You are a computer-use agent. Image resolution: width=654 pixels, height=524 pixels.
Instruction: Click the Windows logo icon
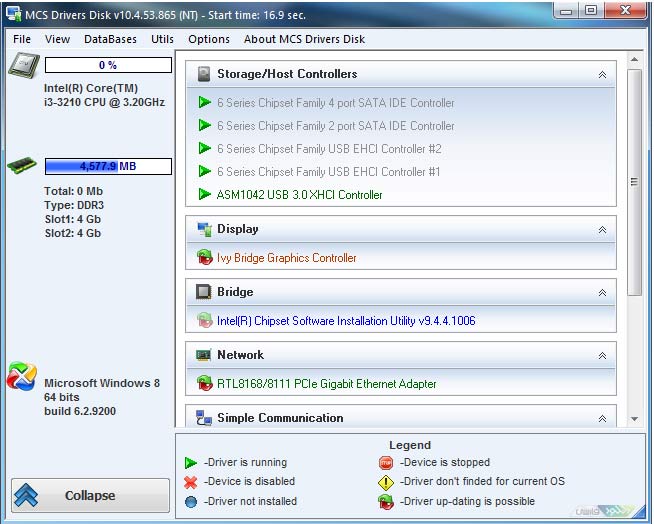(x=22, y=377)
